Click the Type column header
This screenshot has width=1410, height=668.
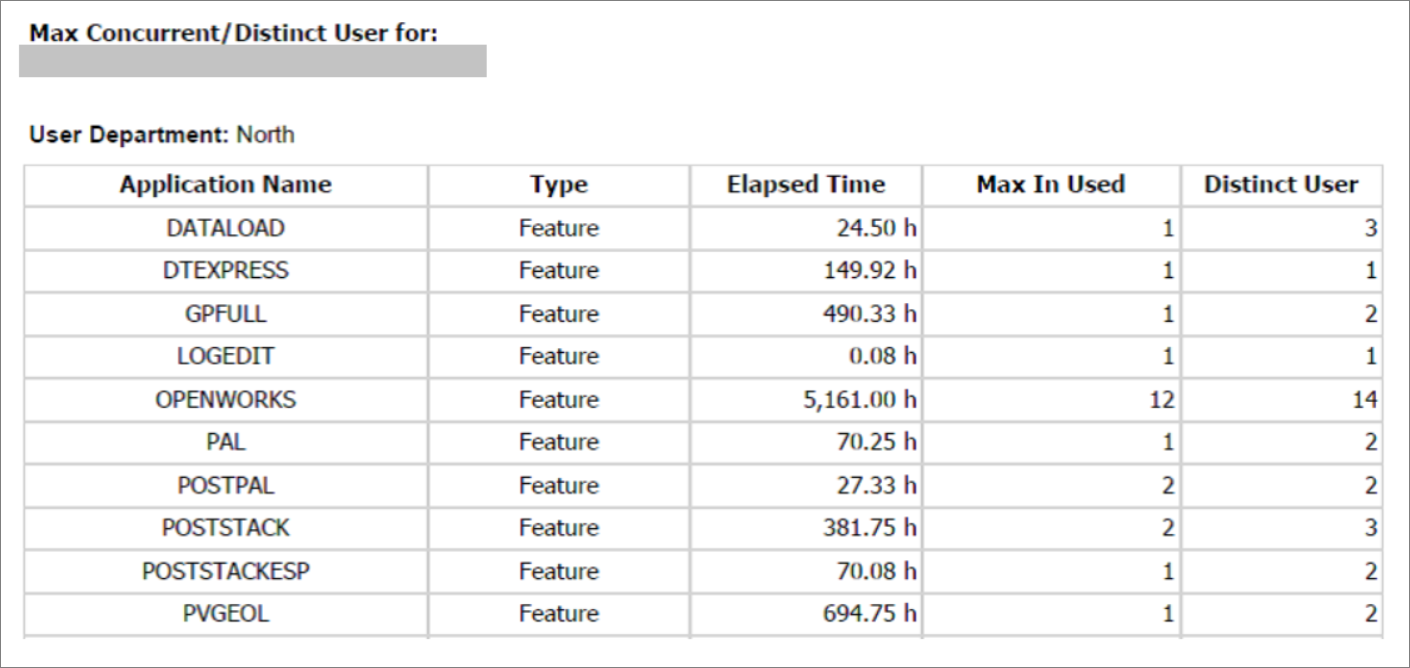558,185
